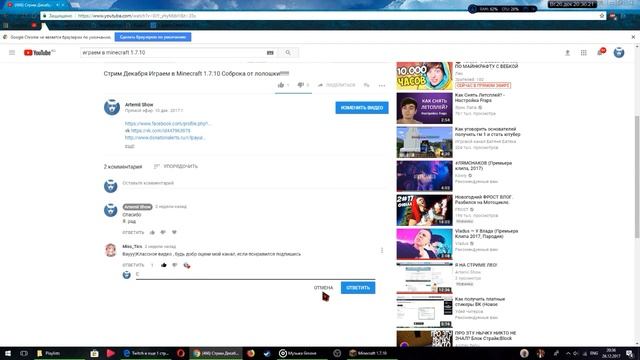Screen dimensions: 640x360
Task: Click the add-to-playlist icon under the video
Action: 367,85
